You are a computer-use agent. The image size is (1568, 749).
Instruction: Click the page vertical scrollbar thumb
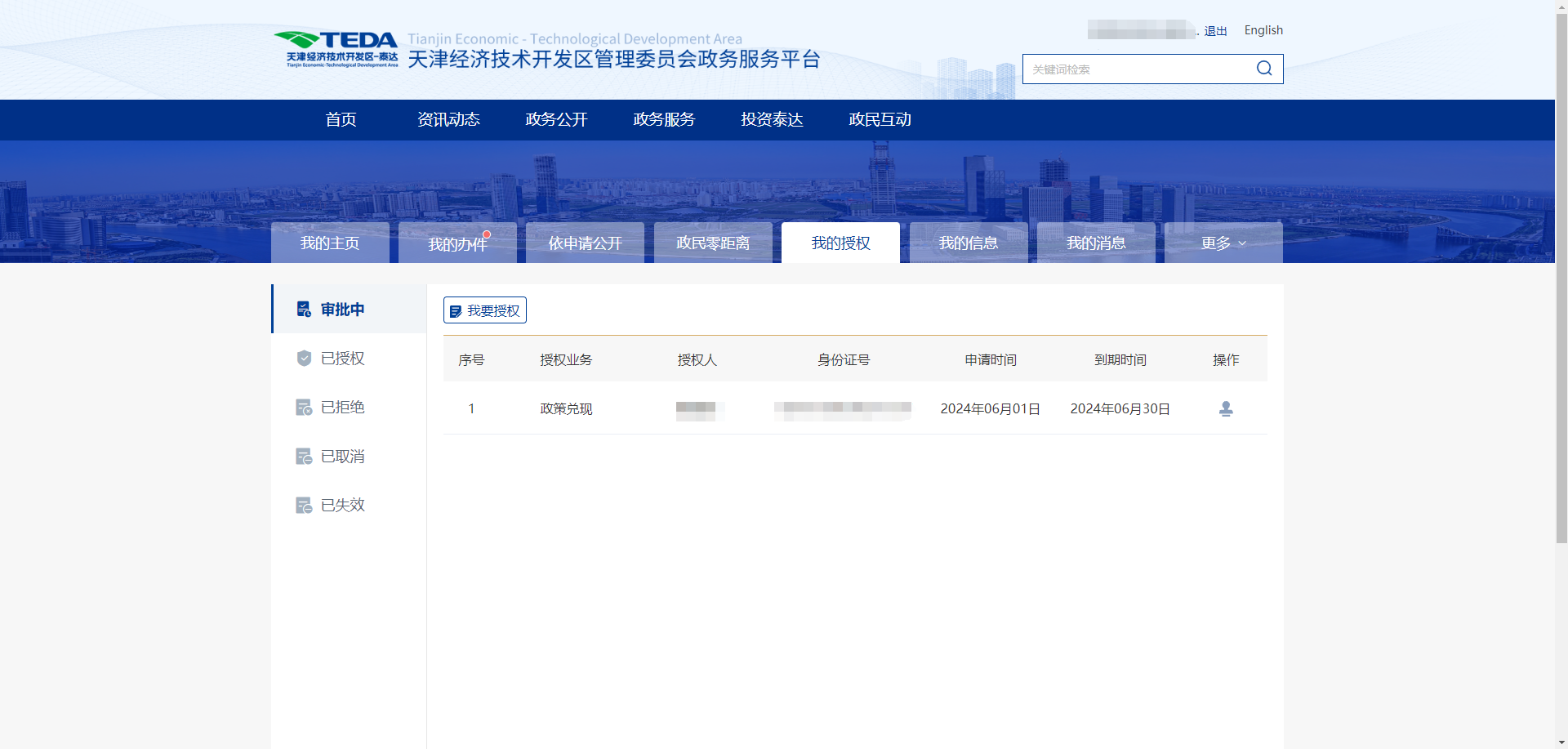pyautogui.click(x=1561, y=278)
